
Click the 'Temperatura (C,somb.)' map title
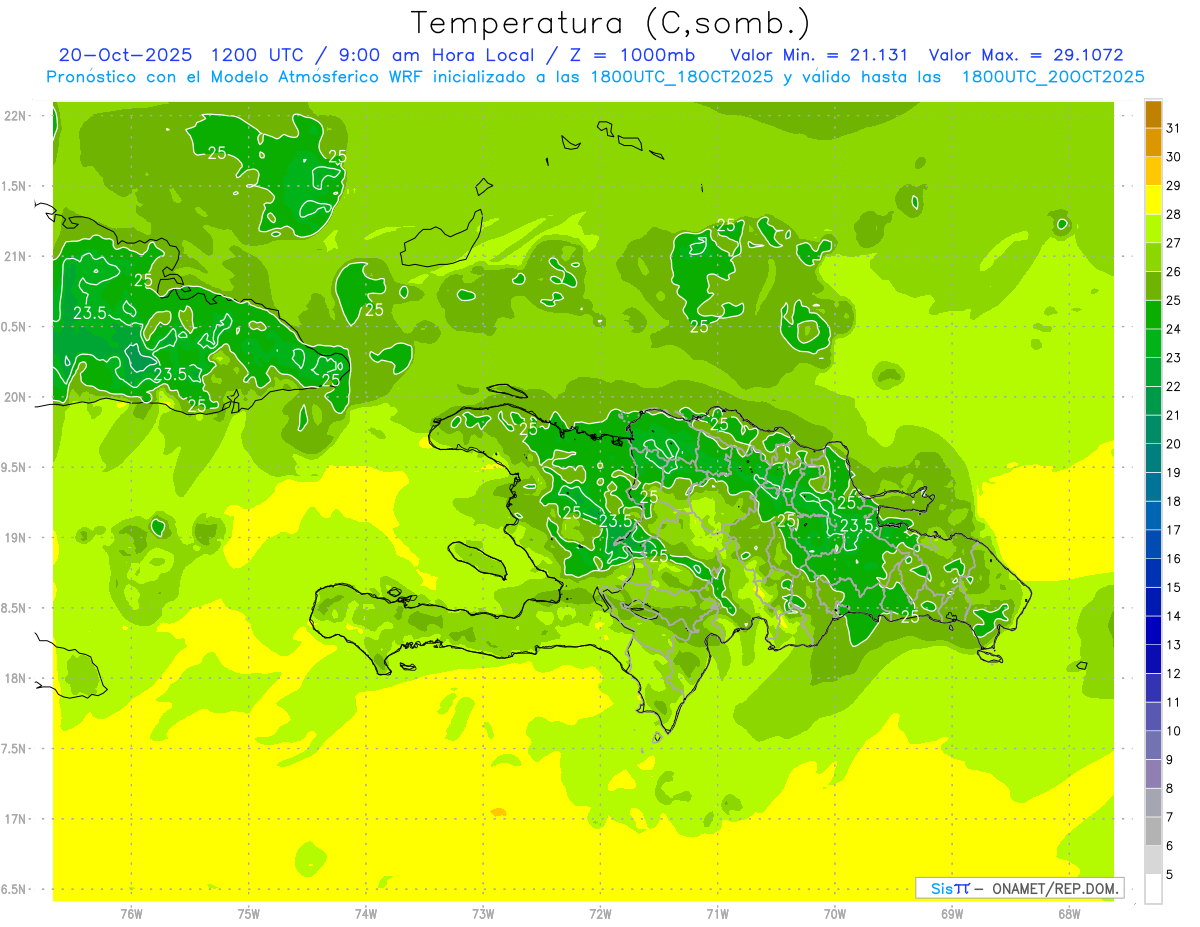pos(611,23)
